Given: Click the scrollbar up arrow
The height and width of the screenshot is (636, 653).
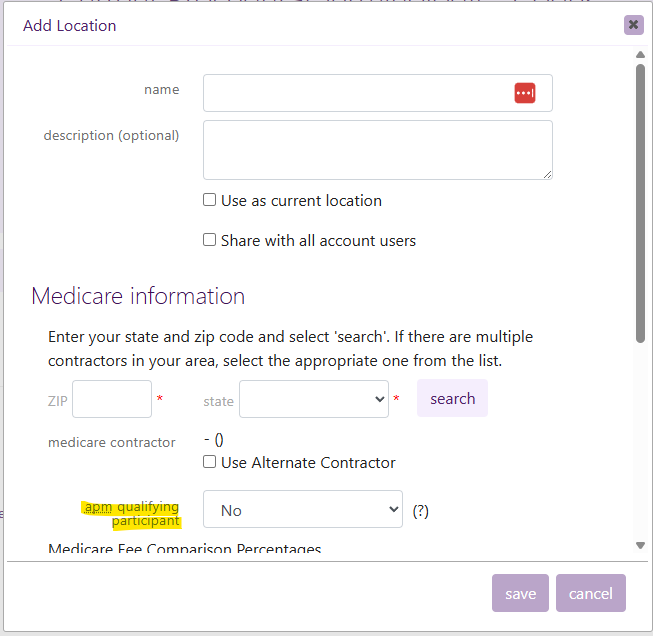Looking at the screenshot, I should [640, 54].
